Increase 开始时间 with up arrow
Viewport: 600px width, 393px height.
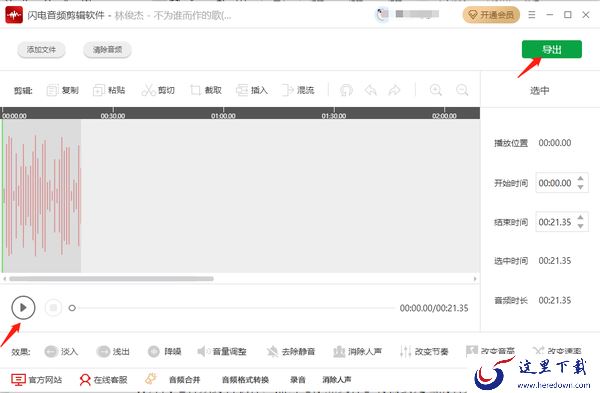point(580,178)
